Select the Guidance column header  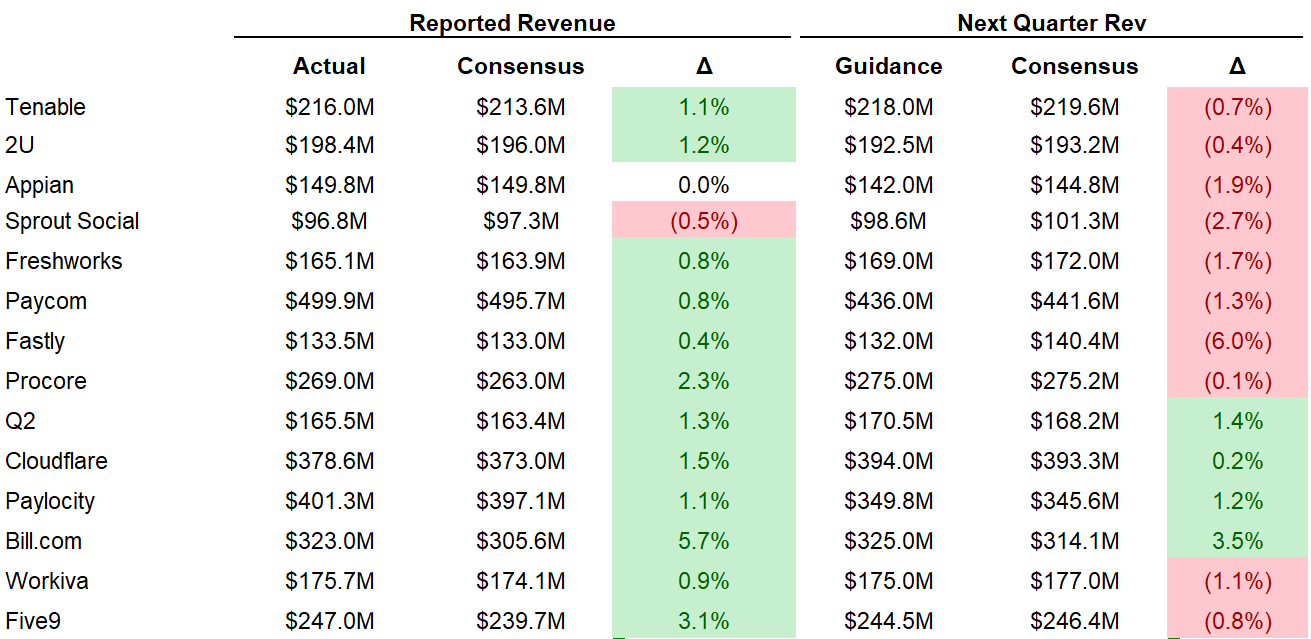889,66
